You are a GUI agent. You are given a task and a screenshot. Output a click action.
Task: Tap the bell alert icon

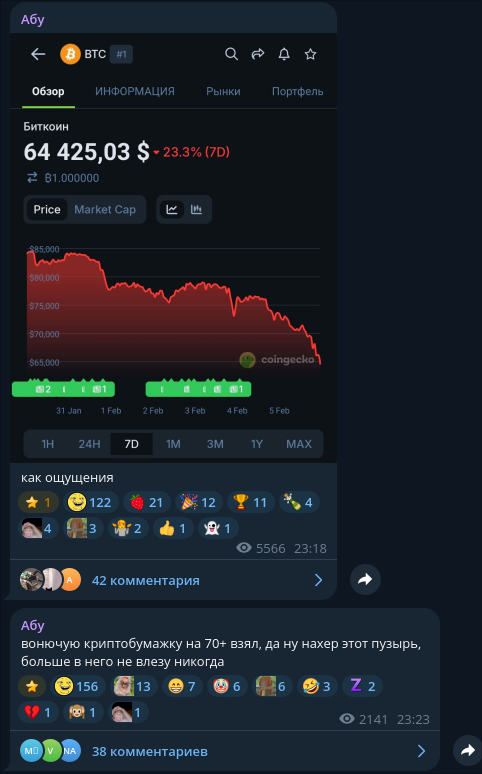pyautogui.click(x=284, y=54)
